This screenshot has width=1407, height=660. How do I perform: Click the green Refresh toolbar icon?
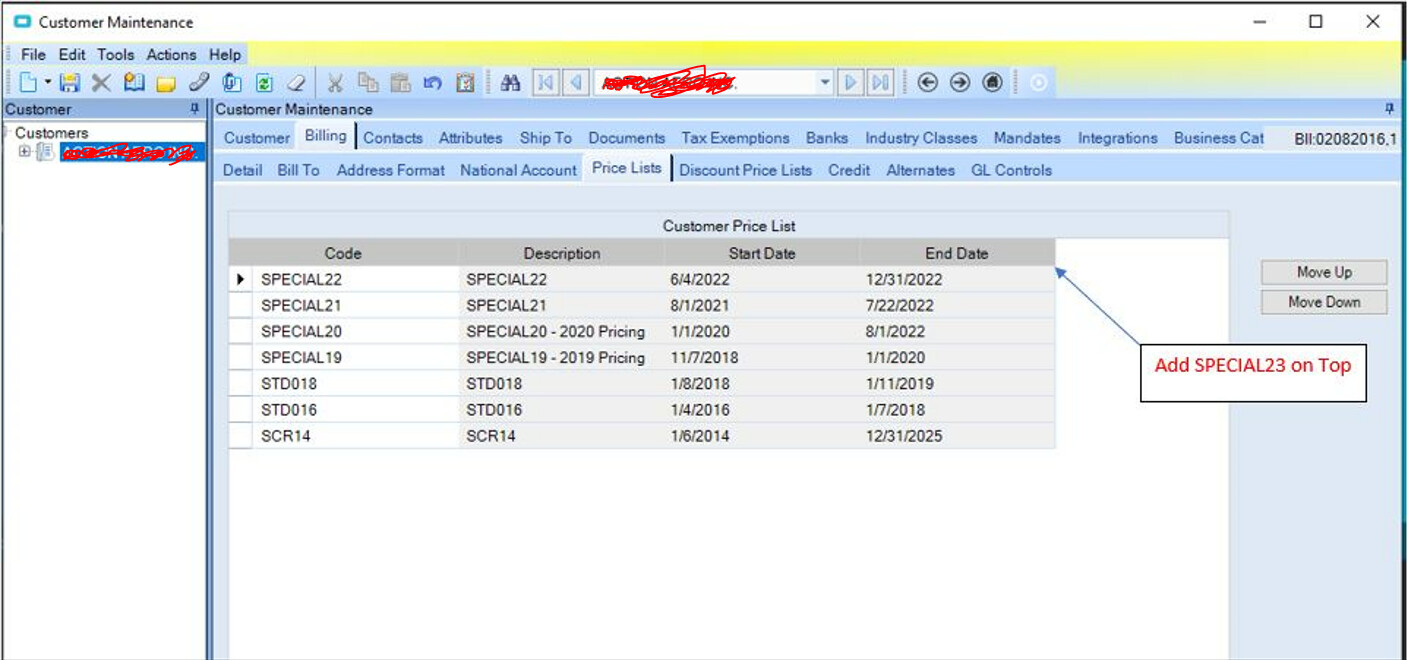264,83
